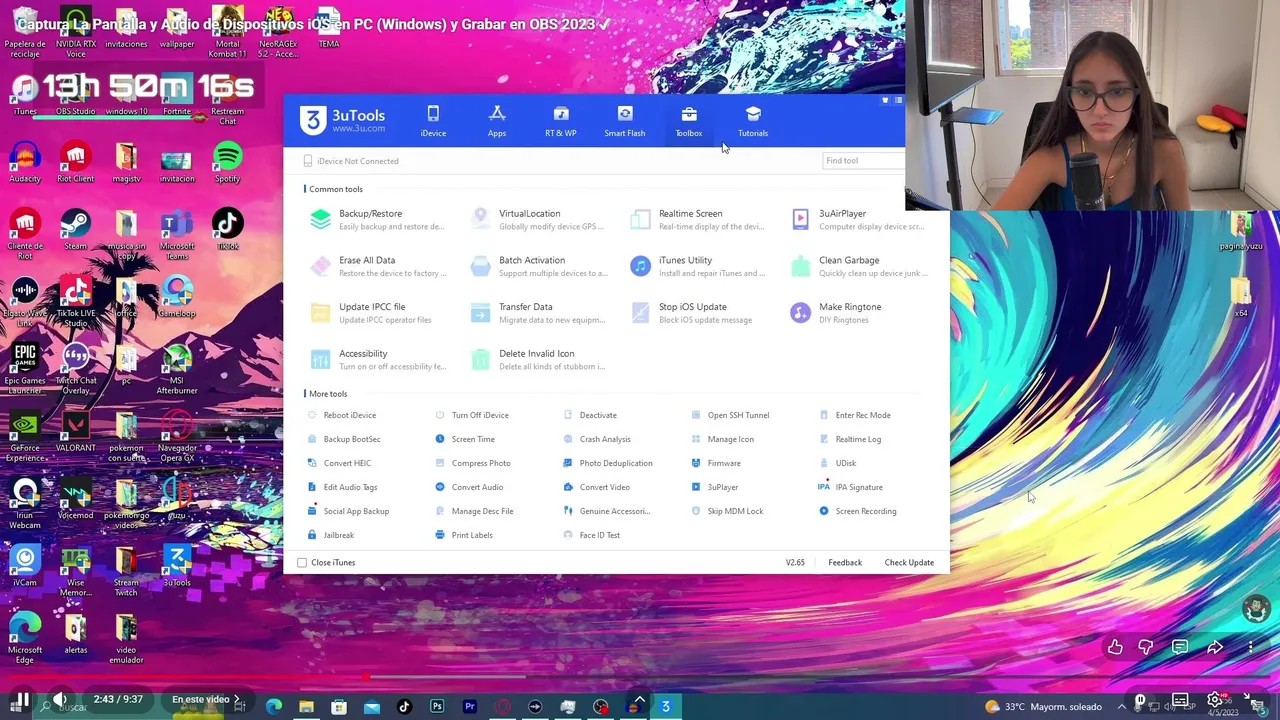Screen dimensions: 1280x720
Task: Like the video with thumbs up
Action: point(1115,647)
